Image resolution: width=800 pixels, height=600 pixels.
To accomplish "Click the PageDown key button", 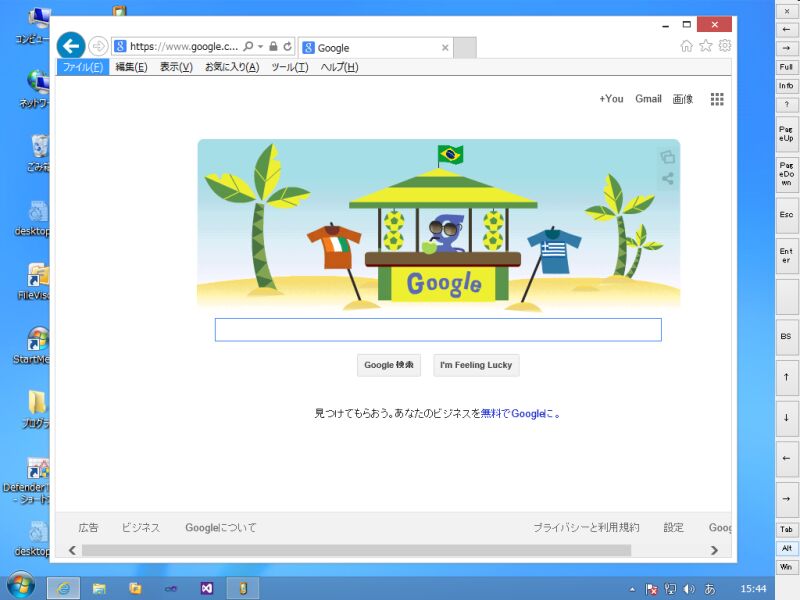I will click(x=786, y=174).
